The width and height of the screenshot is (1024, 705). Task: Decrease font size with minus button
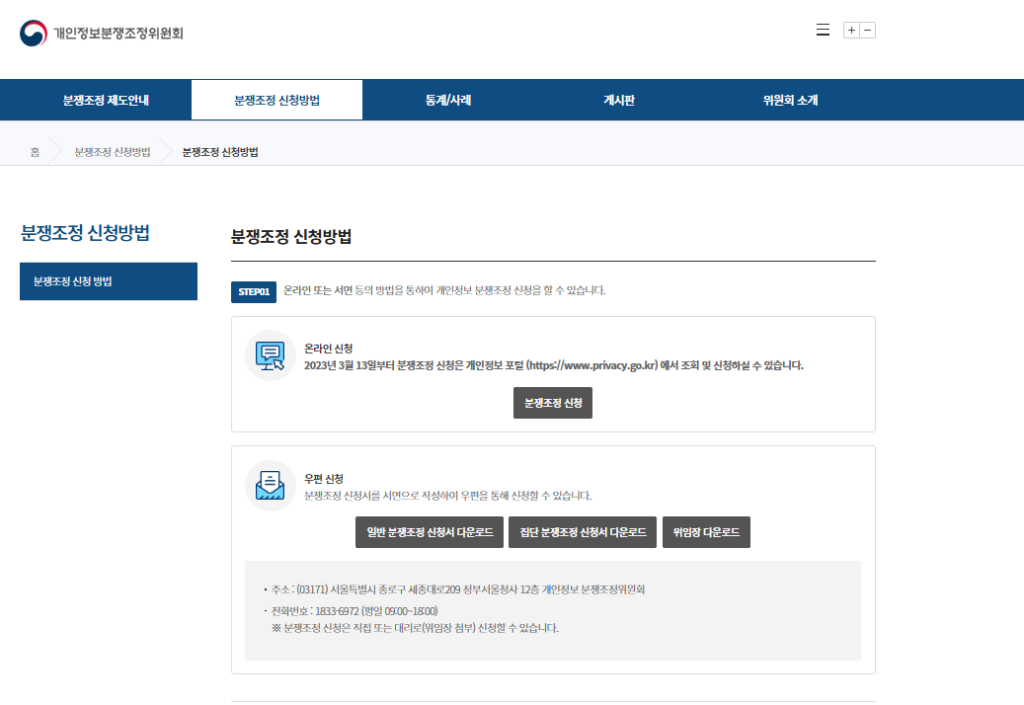click(868, 30)
